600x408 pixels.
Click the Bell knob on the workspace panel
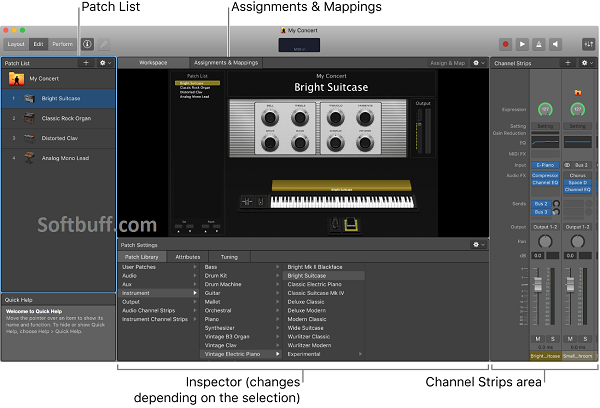[270, 118]
